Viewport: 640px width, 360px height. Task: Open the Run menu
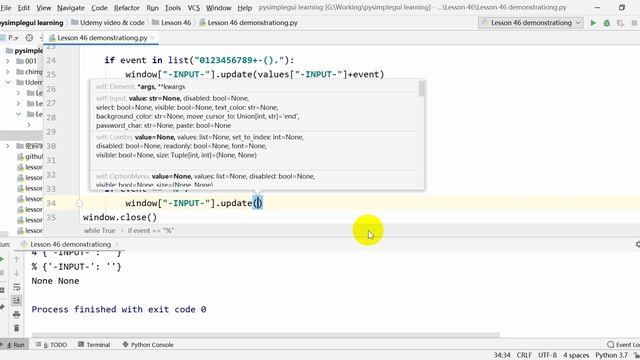click(152, 8)
